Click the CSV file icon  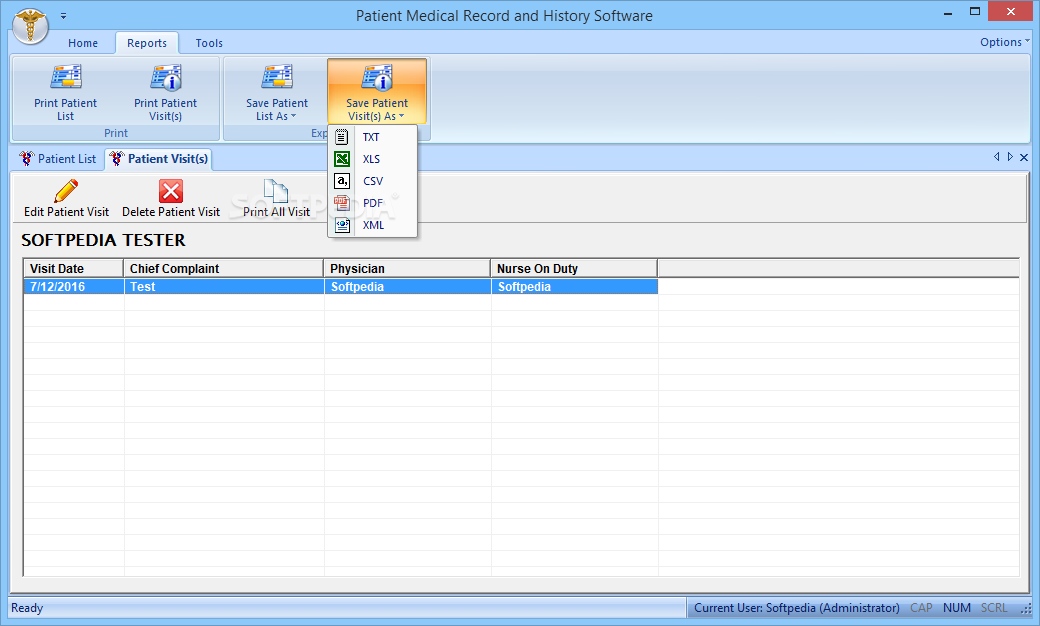point(342,181)
